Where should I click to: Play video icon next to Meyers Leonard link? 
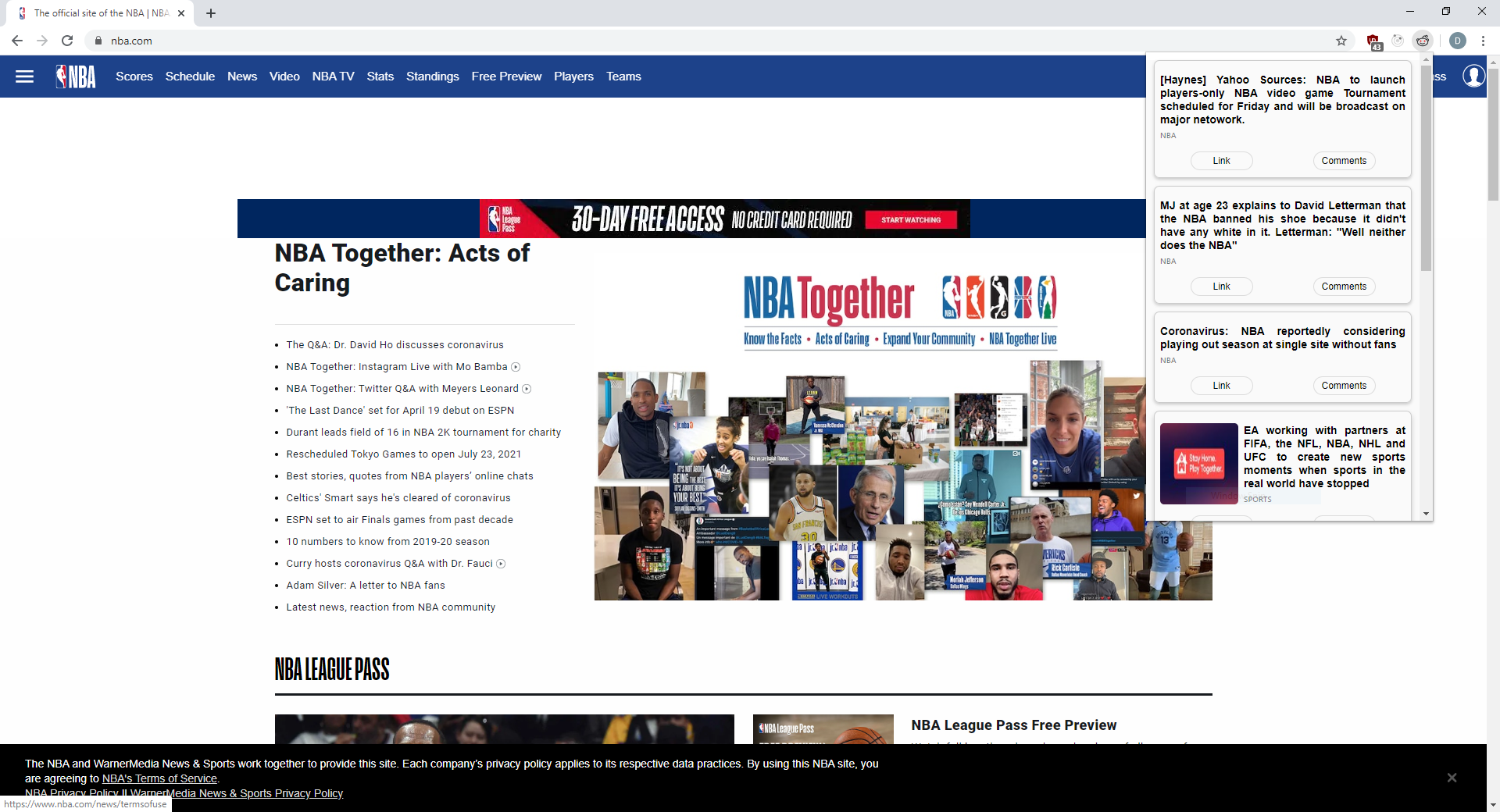[x=527, y=389]
